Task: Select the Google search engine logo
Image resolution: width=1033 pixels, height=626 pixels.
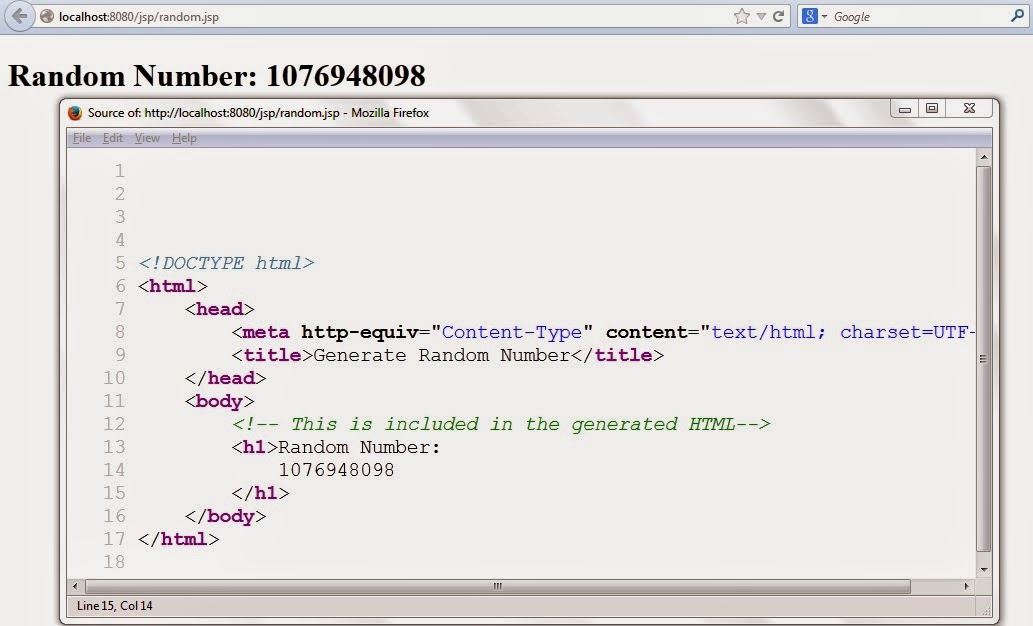Action: click(x=808, y=16)
